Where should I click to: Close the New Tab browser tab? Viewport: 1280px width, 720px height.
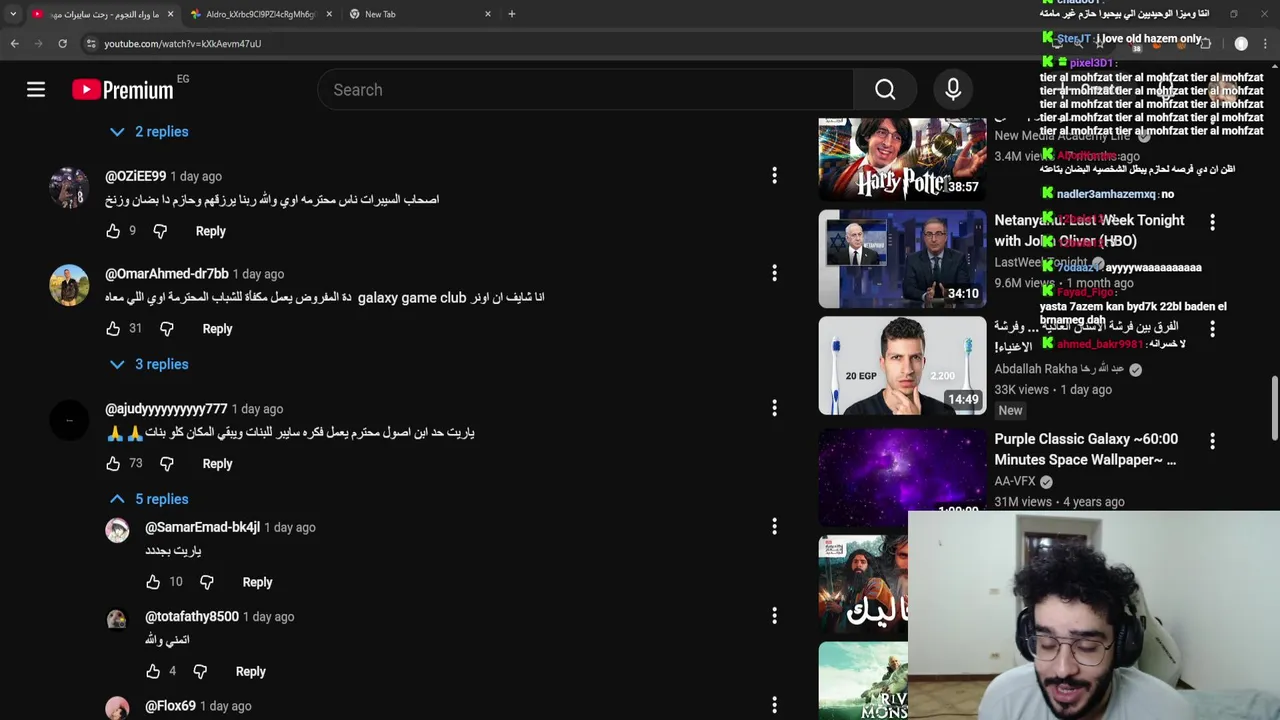[x=488, y=14]
